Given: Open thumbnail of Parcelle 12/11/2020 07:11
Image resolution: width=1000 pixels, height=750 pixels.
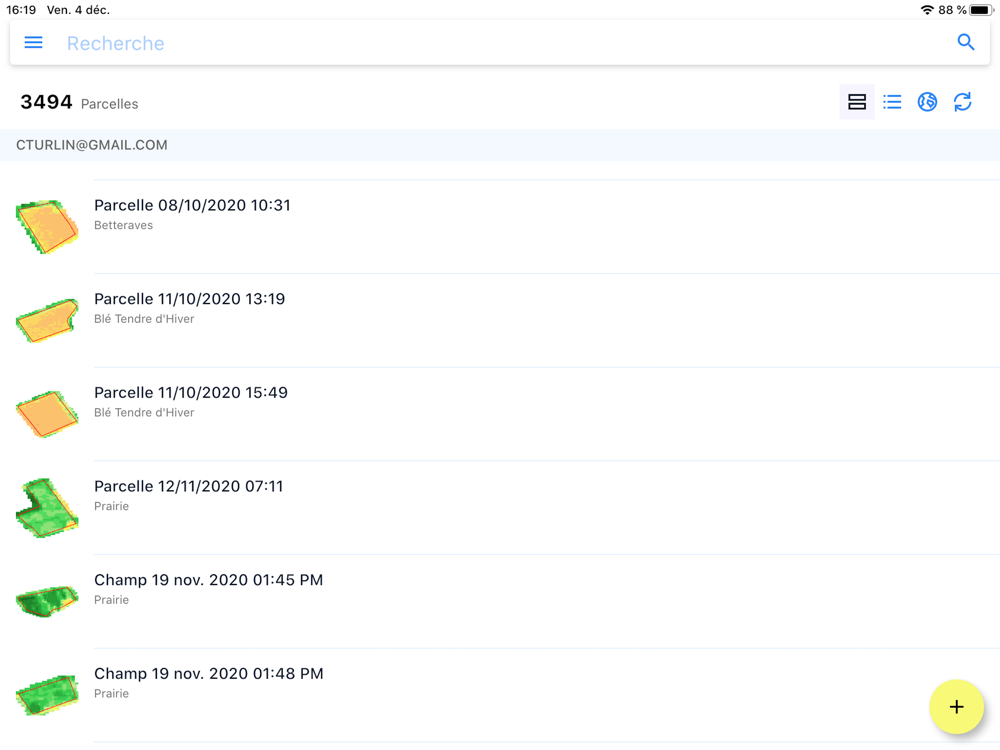Looking at the screenshot, I should (x=47, y=508).
